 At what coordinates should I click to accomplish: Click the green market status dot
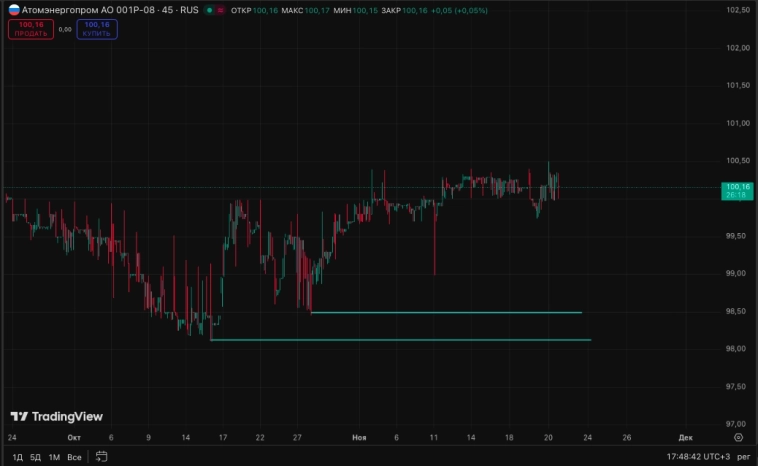[x=209, y=10]
